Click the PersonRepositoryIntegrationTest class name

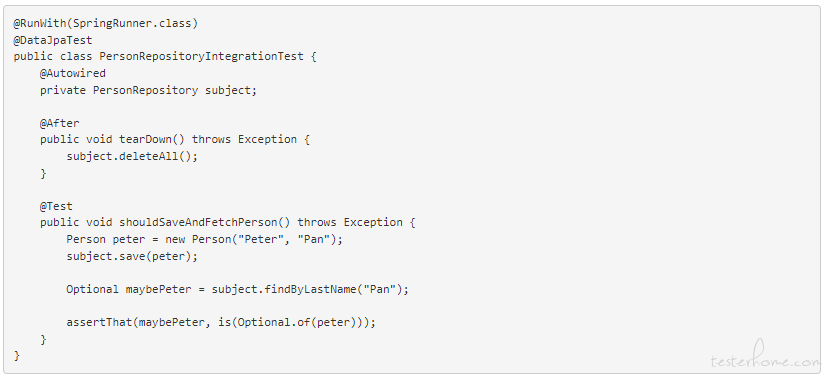202,57
